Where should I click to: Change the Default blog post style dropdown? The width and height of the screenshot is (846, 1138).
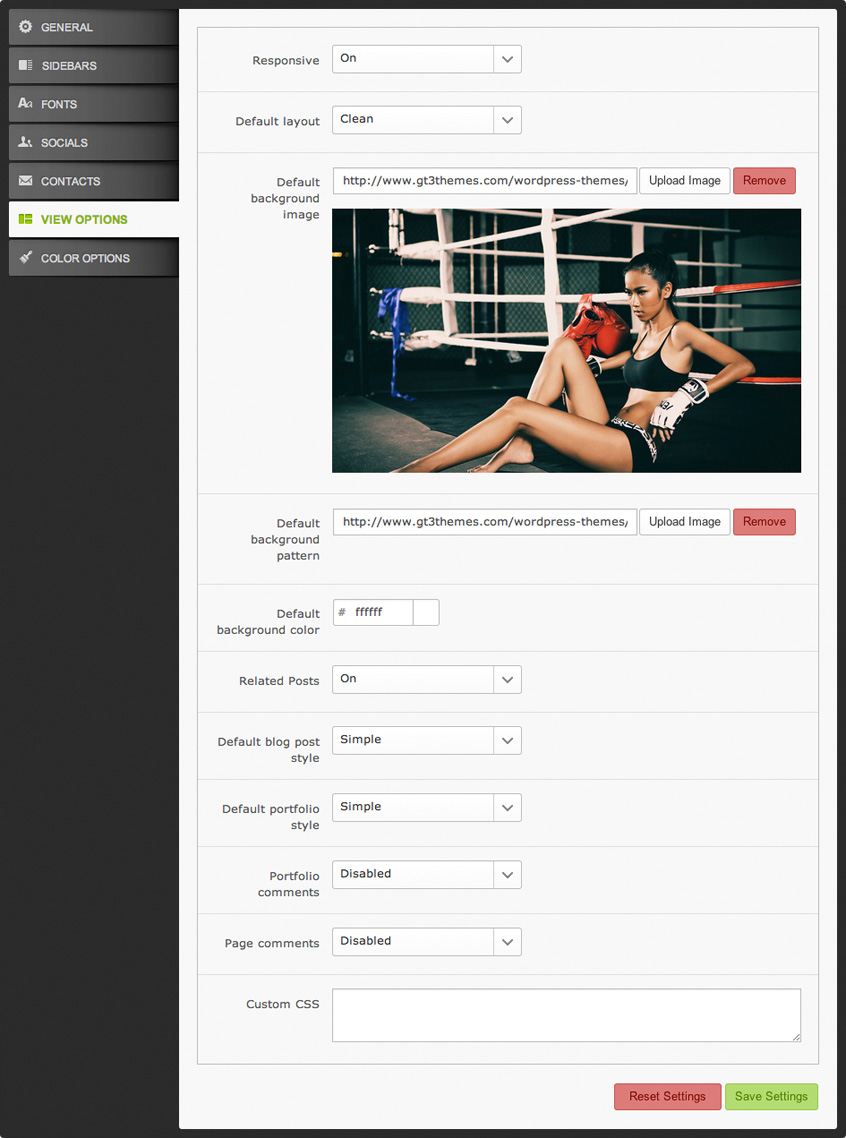426,741
